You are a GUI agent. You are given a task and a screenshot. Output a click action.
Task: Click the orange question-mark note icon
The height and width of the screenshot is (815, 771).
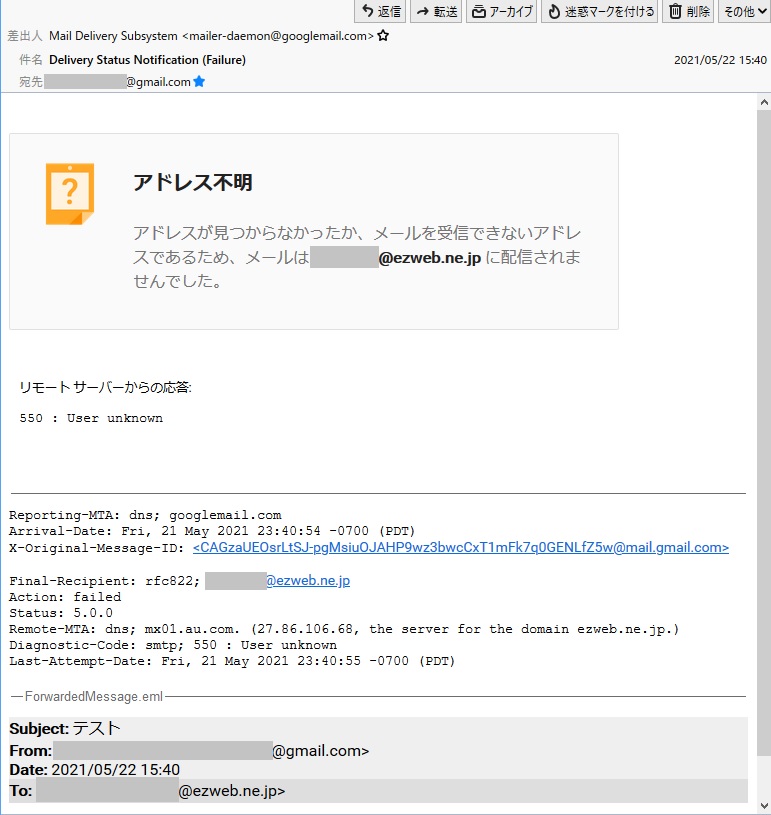click(x=69, y=193)
